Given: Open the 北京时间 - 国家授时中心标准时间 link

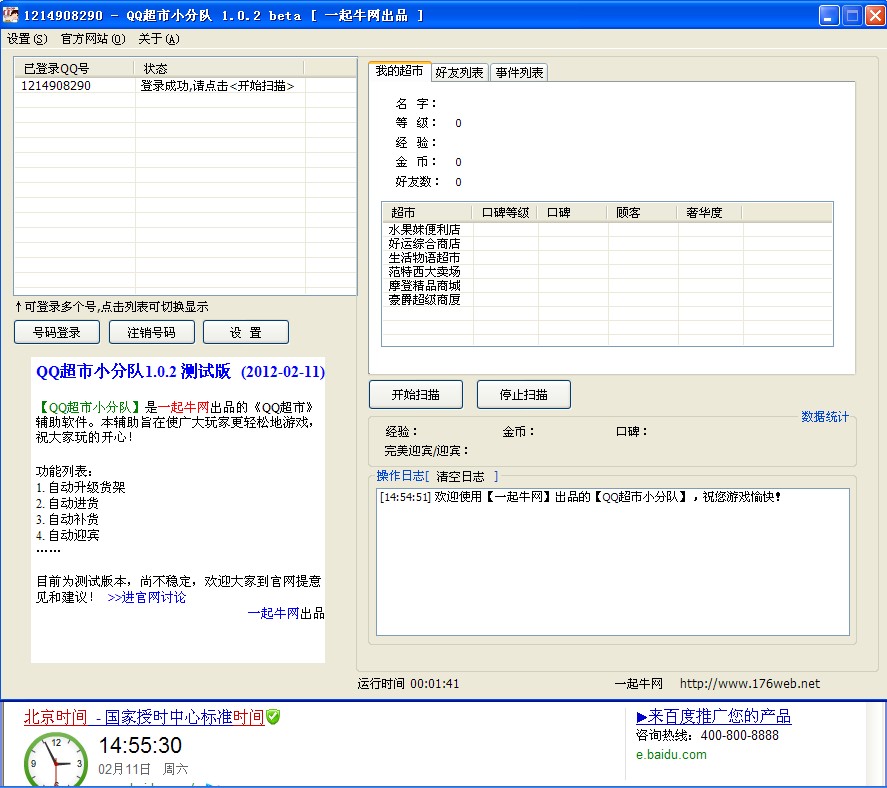Looking at the screenshot, I should coord(144,717).
